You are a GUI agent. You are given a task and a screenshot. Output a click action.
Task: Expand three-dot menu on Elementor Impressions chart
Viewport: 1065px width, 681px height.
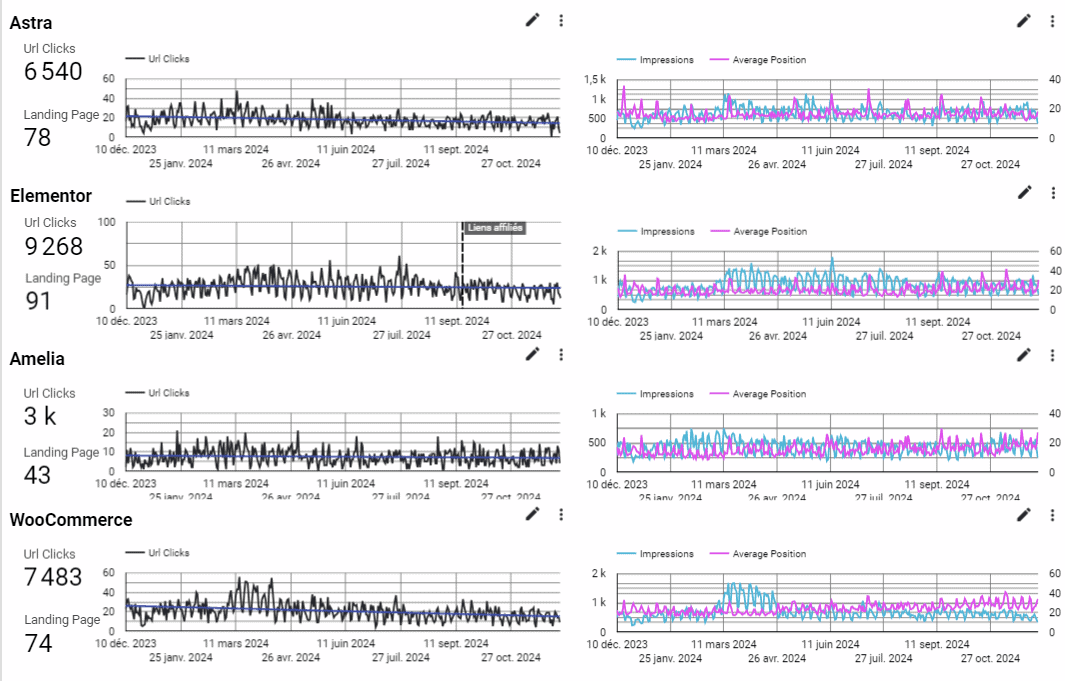(x=1052, y=192)
